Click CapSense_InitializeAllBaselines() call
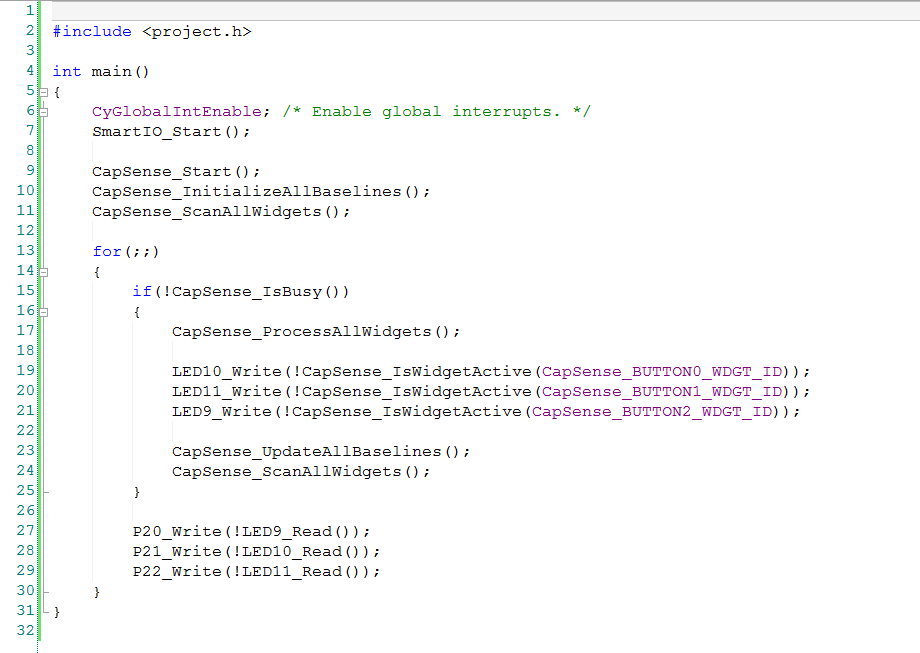920x653 pixels. 256,191
